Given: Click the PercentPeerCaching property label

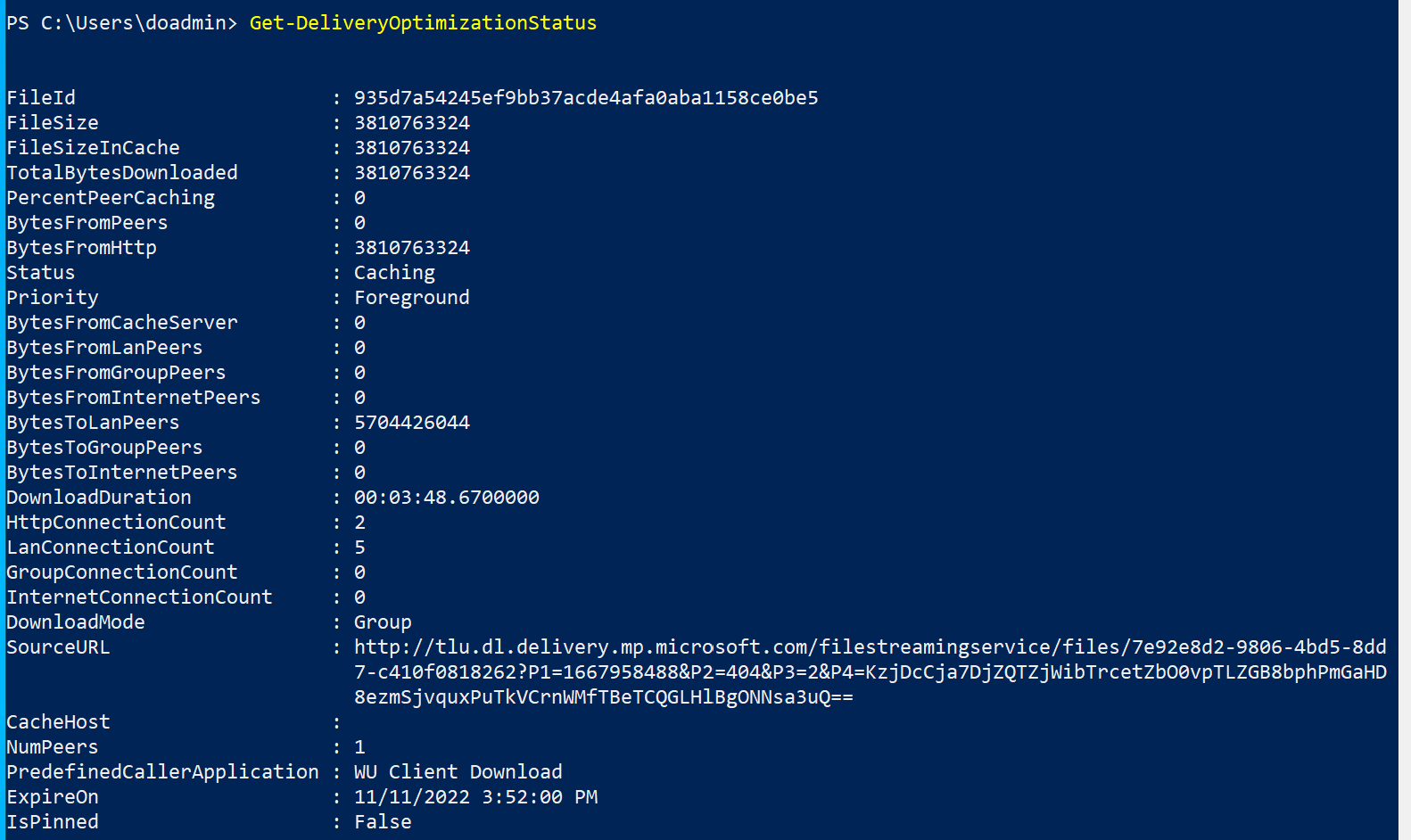Looking at the screenshot, I should [111, 198].
